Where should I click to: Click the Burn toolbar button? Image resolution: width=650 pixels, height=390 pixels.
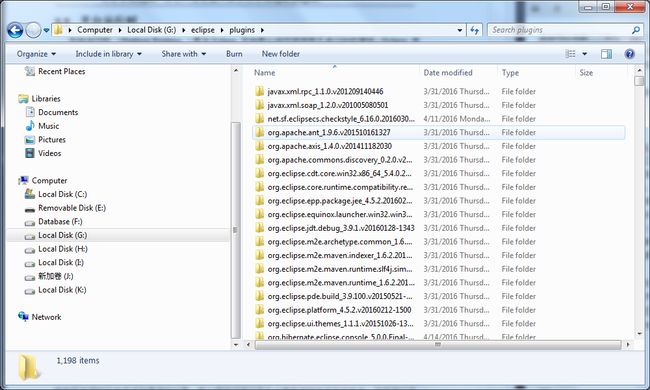point(234,54)
